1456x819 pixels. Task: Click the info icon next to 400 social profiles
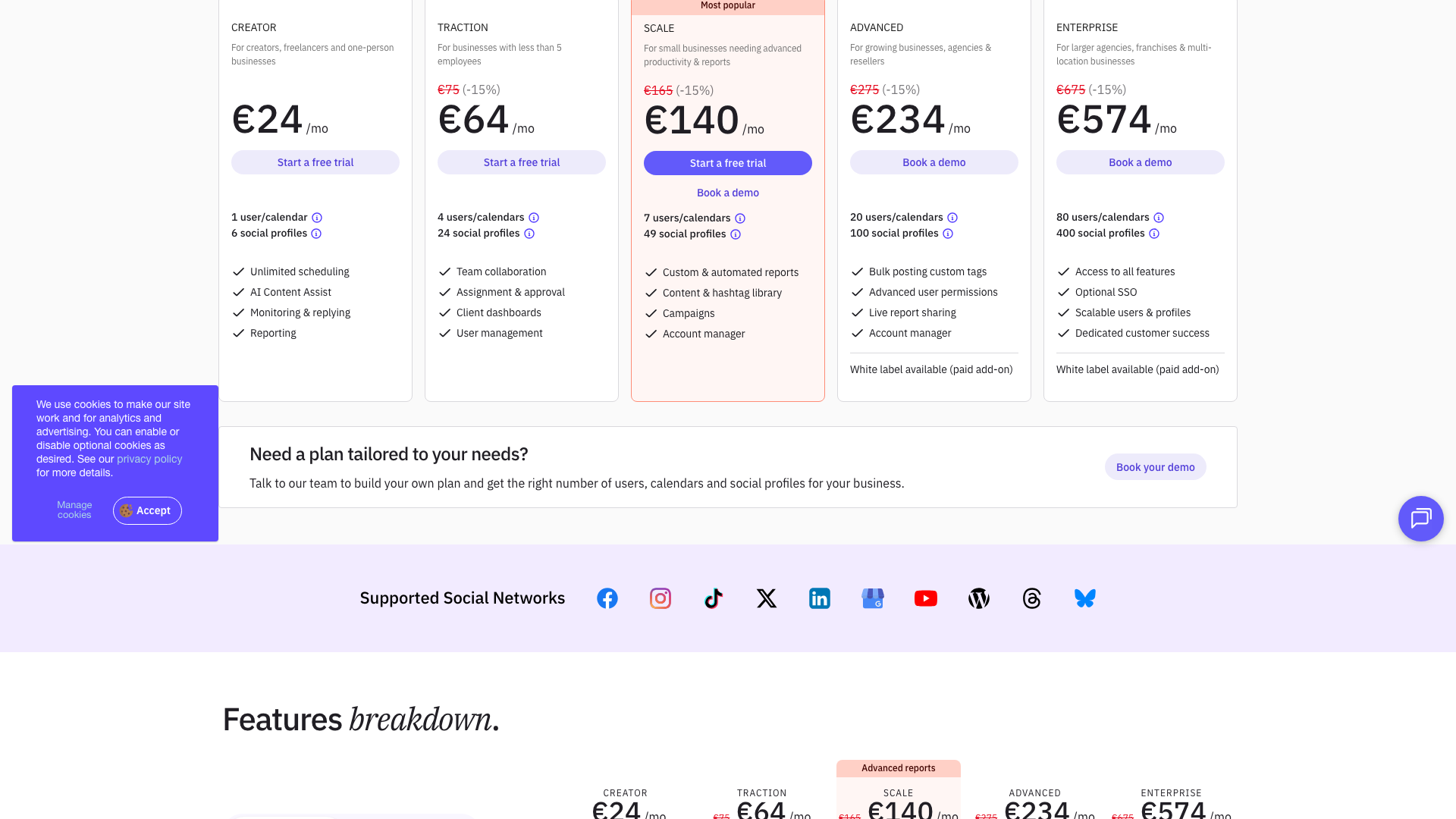click(x=1155, y=234)
